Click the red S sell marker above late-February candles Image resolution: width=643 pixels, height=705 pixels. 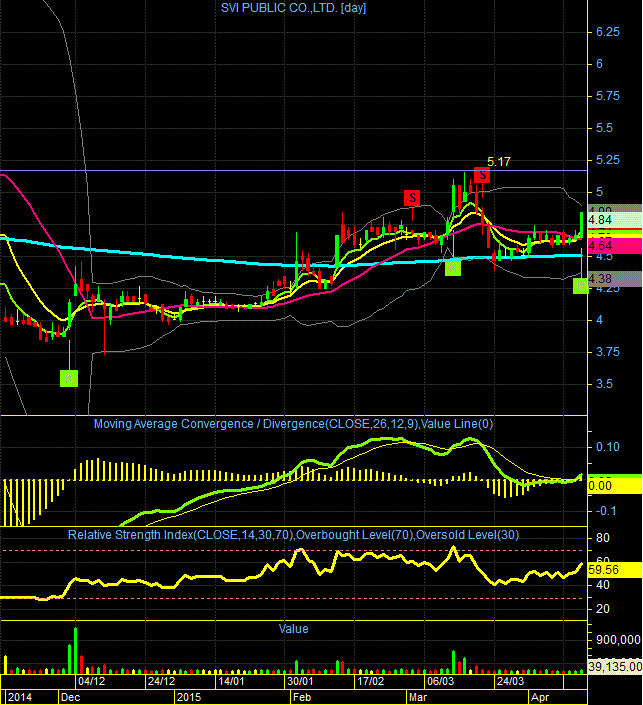(x=412, y=198)
